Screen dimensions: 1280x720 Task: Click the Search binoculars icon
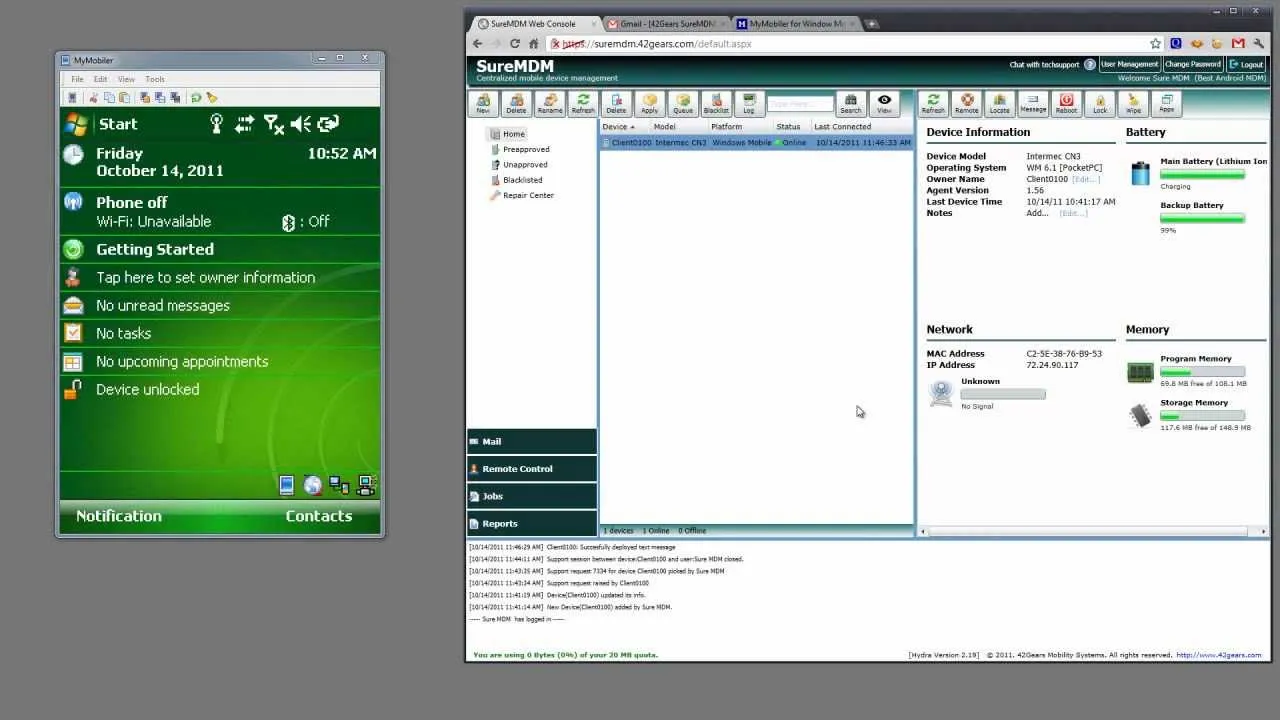tap(850, 103)
